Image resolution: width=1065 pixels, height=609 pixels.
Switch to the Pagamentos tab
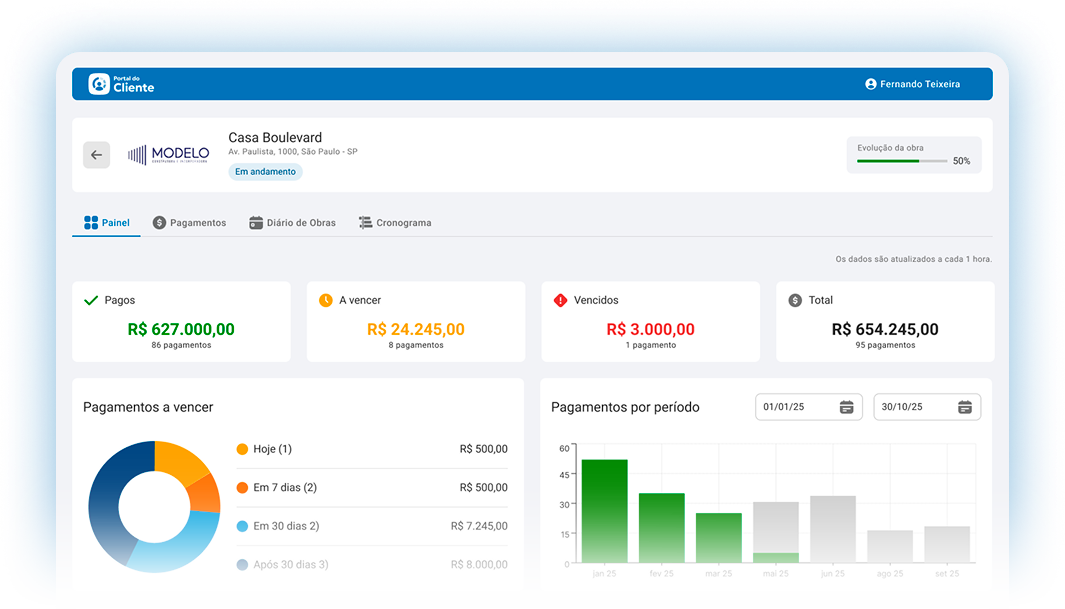click(189, 223)
